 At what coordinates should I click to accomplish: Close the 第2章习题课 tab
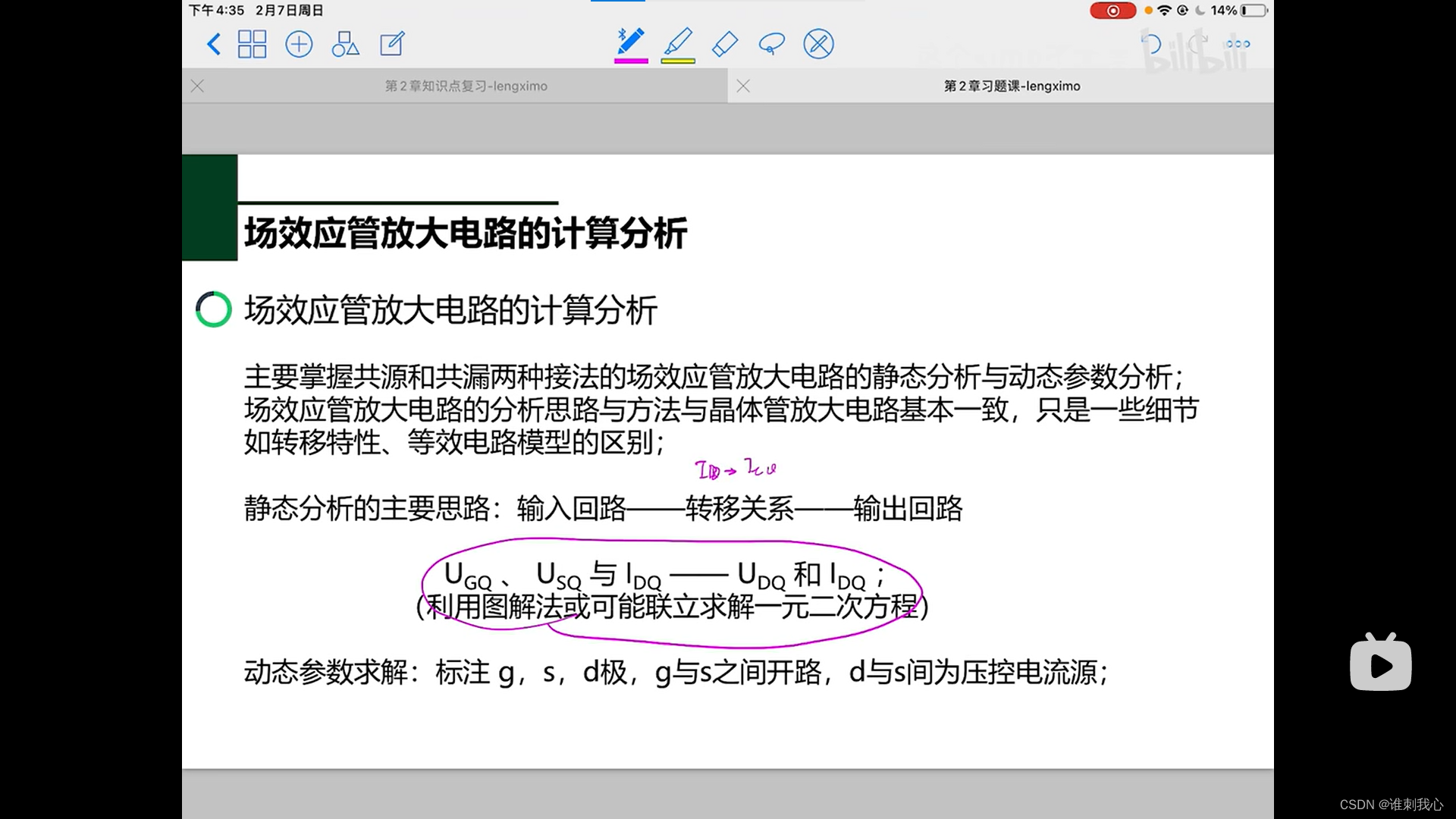pos(743,86)
